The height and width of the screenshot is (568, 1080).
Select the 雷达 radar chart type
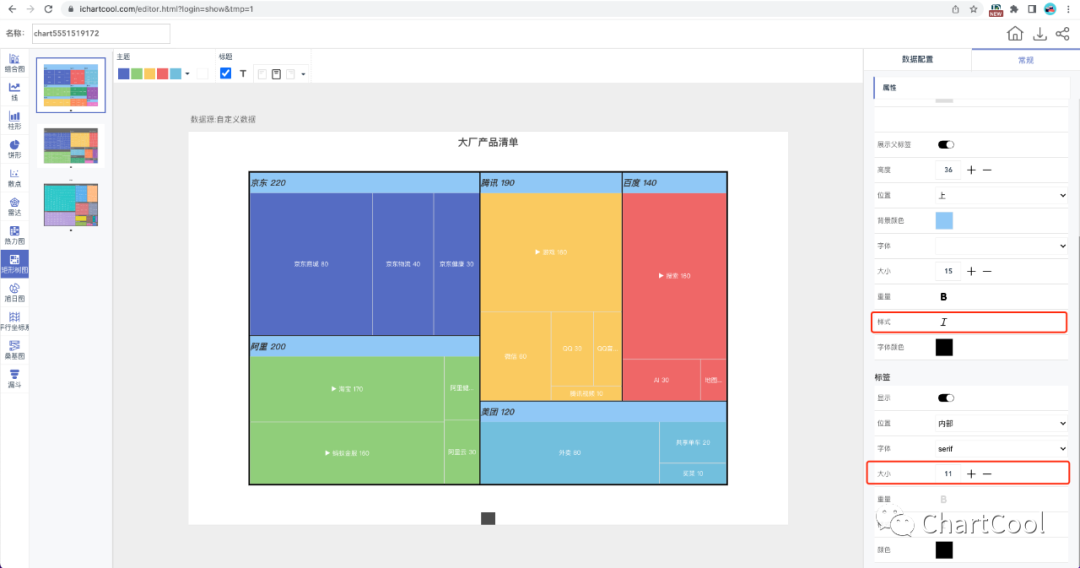[x=14, y=207]
